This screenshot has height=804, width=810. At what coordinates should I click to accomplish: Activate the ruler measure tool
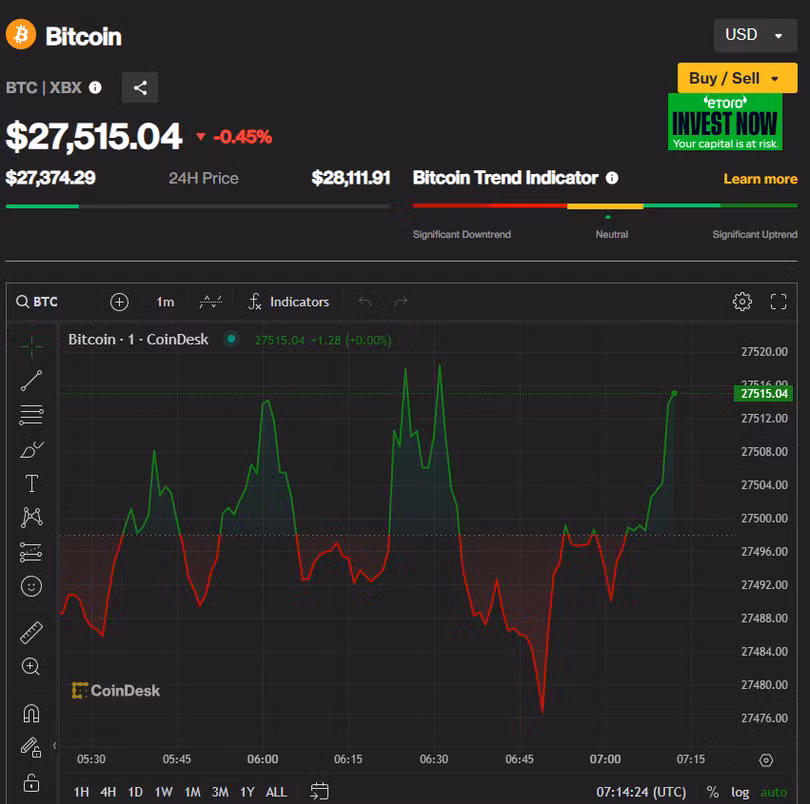[31, 632]
